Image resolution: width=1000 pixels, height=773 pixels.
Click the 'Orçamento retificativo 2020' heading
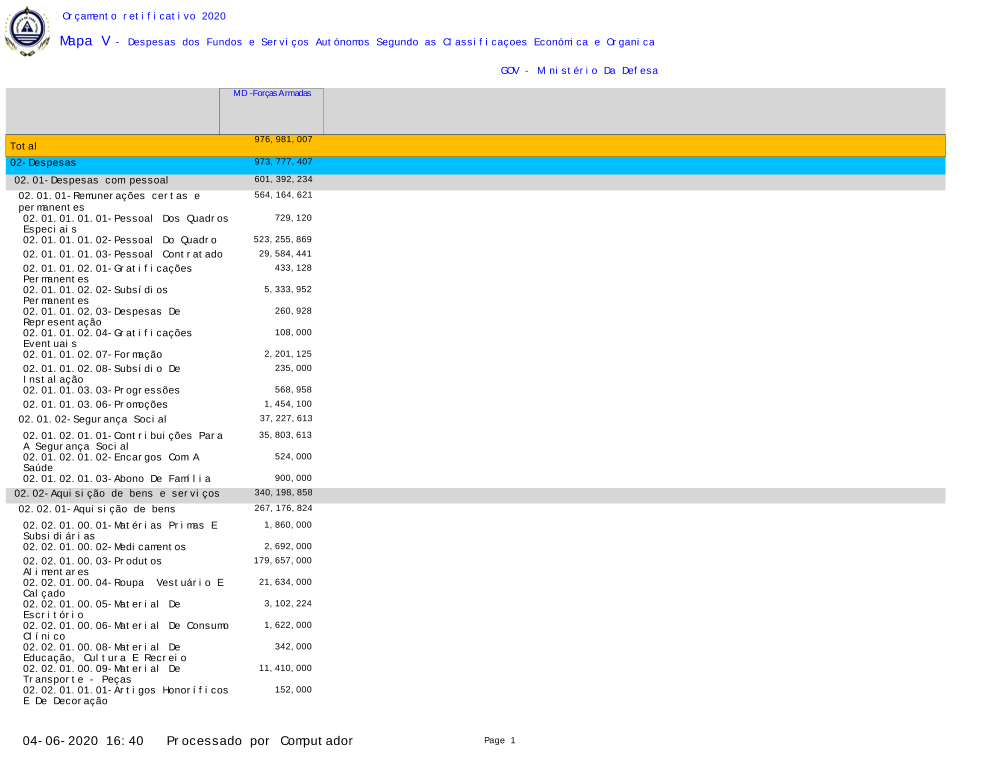click(144, 16)
